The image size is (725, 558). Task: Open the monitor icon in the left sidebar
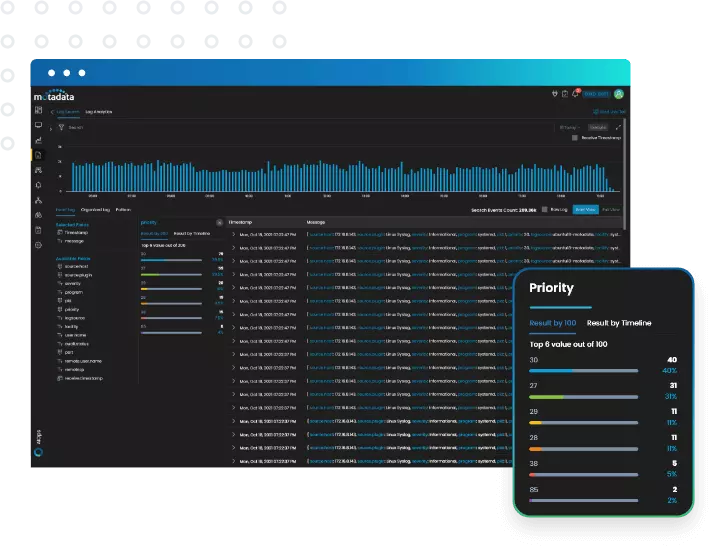[x=38, y=125]
